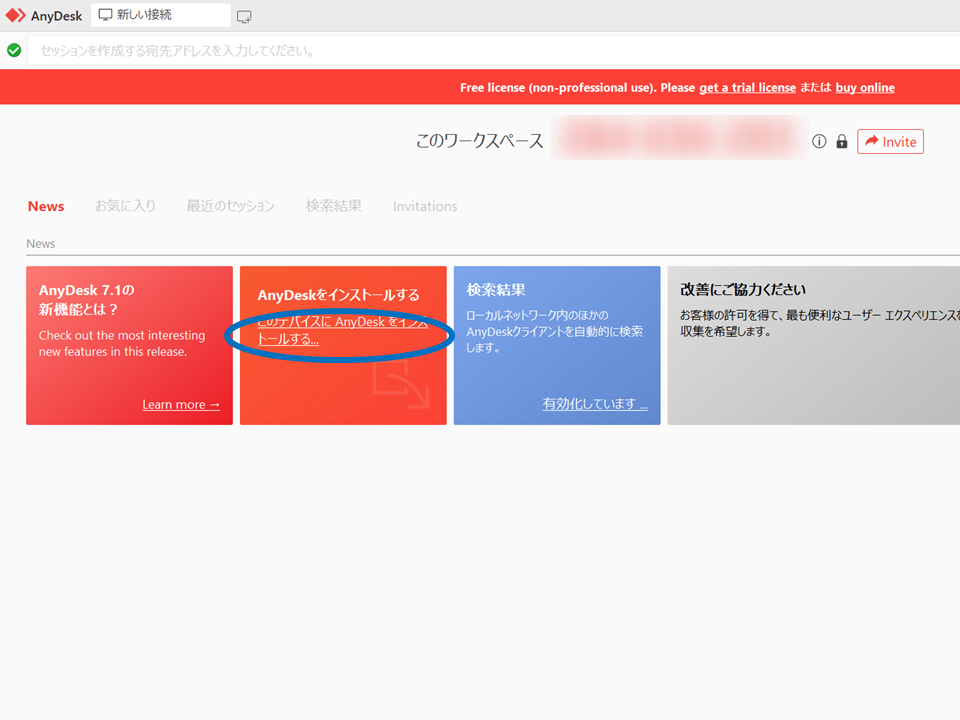960x720 pixels.
Task: Click the AnyDesk diamond logo
Action: pos(14,14)
